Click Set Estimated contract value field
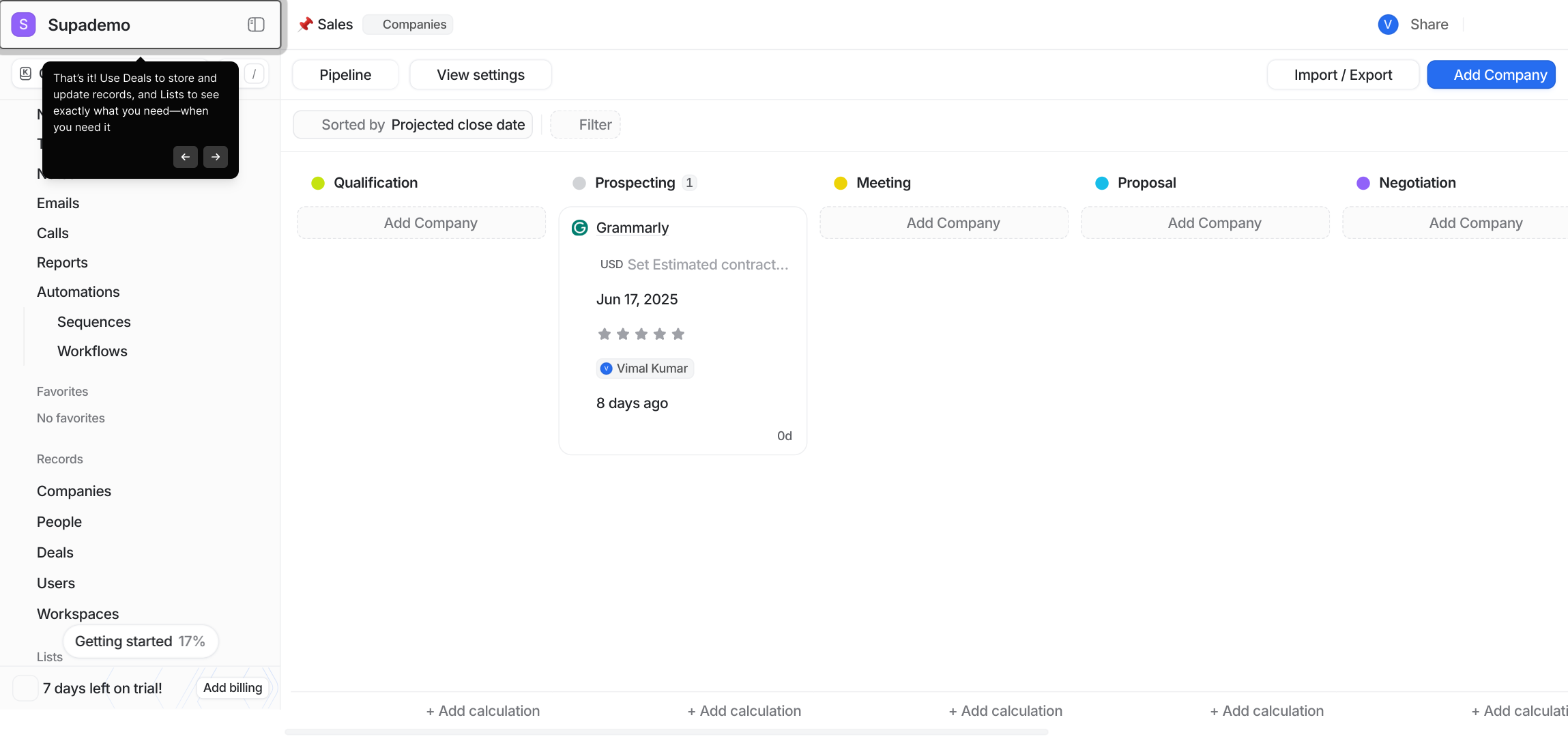This screenshot has height=737, width=1568. [707, 265]
